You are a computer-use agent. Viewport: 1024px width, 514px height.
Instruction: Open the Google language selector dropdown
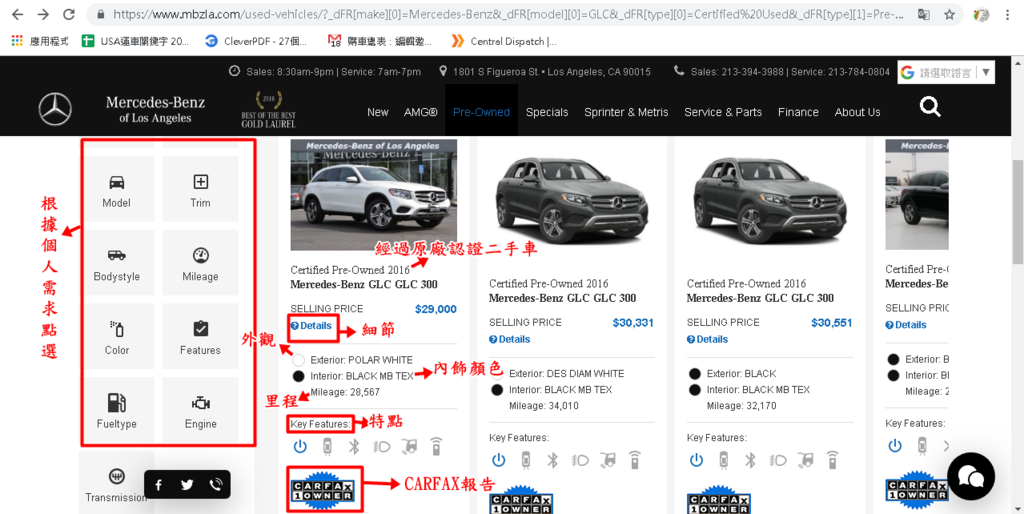[x=946, y=72]
